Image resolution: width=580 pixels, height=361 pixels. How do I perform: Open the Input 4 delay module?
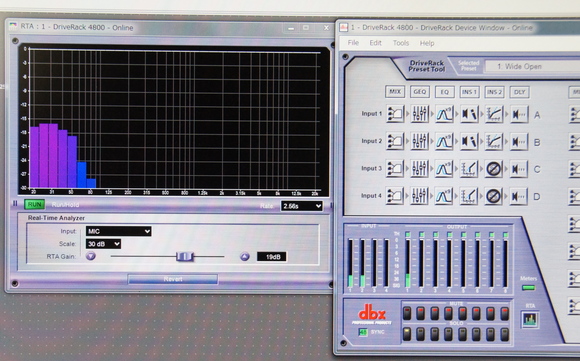[x=519, y=196]
